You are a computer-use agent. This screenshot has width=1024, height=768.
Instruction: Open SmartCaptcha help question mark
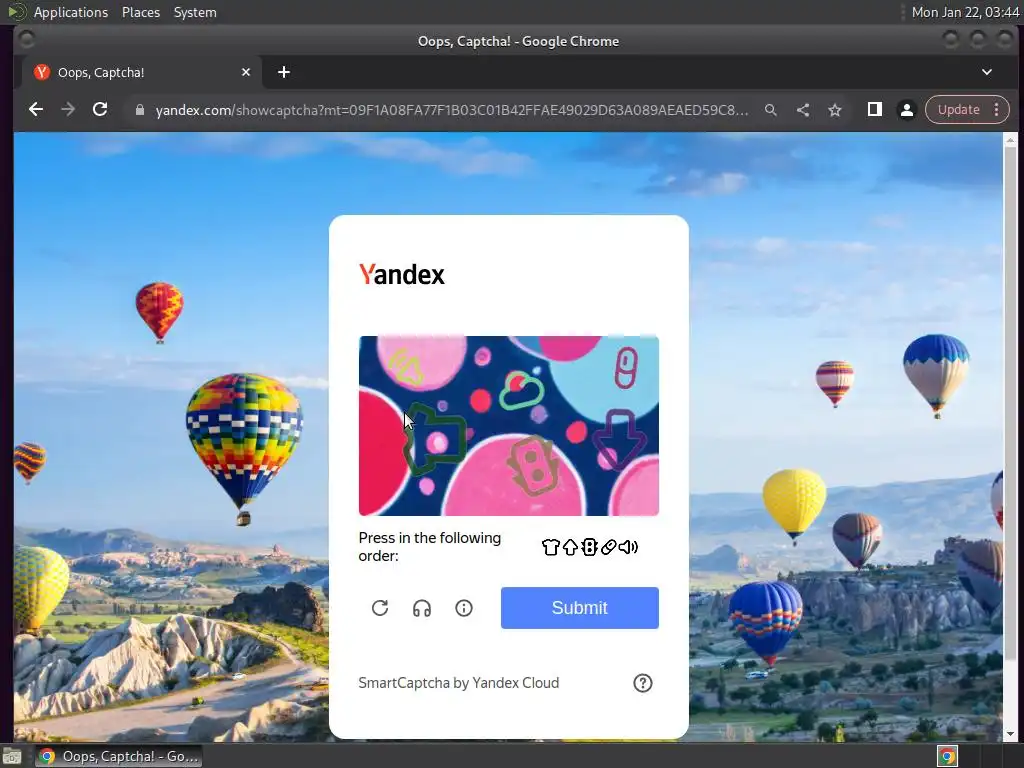(643, 683)
